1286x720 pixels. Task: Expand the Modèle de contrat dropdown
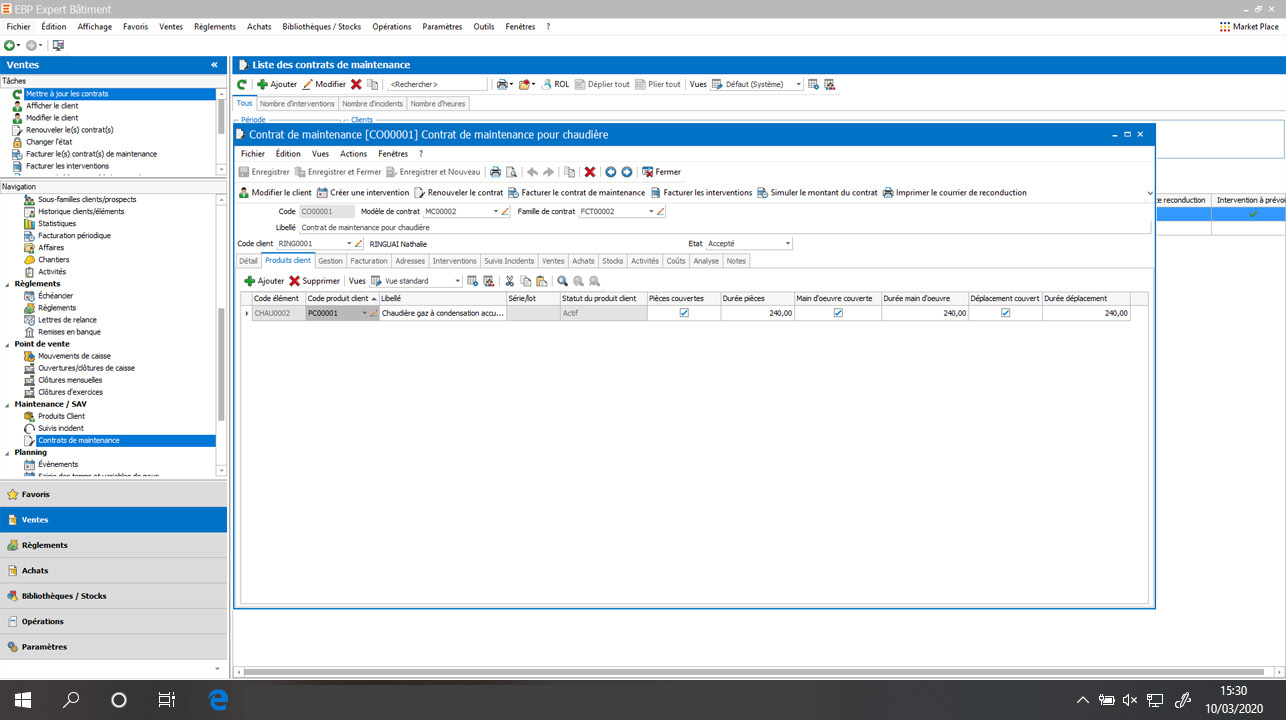tap(495, 212)
